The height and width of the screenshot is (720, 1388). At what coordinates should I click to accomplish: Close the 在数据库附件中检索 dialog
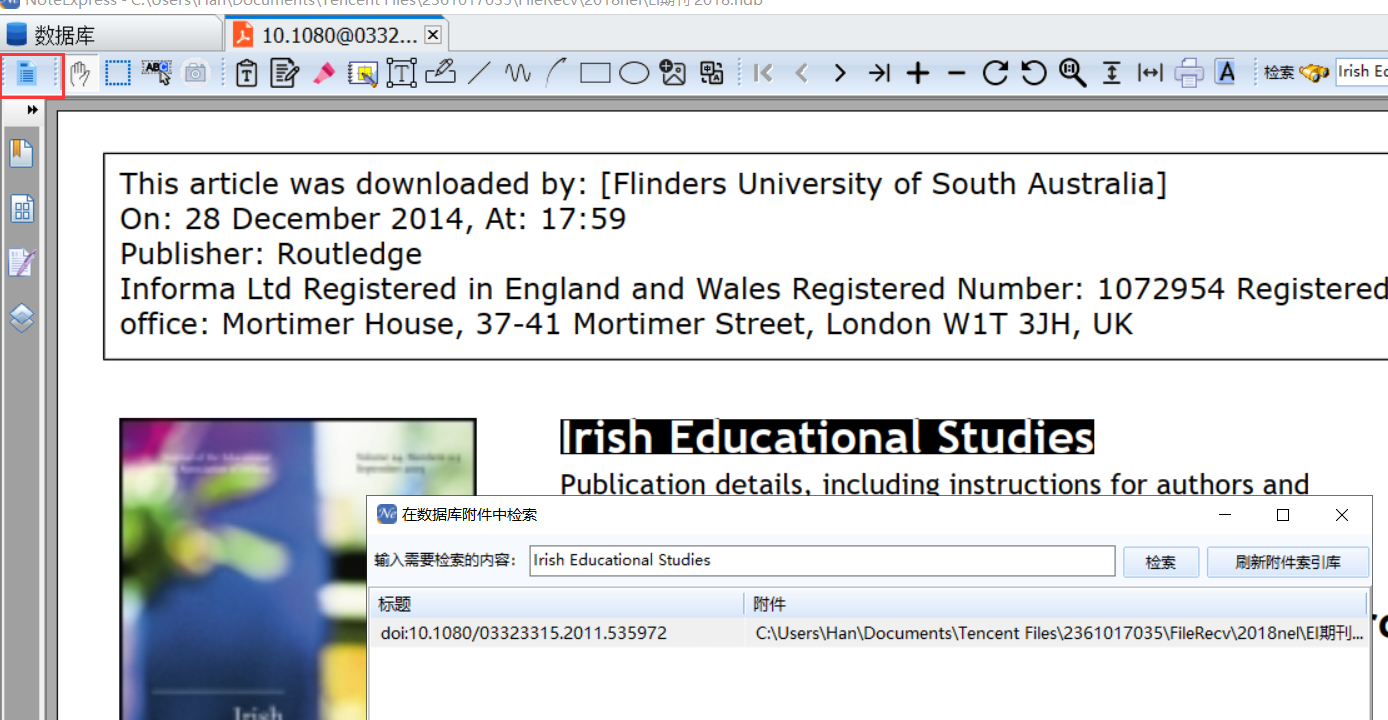pos(1342,515)
